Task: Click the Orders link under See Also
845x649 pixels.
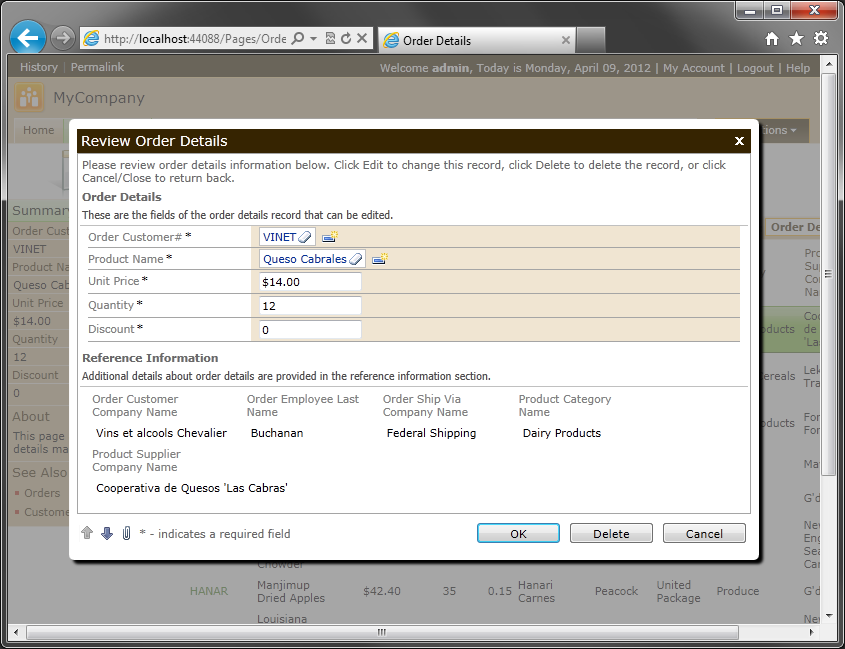Action: coord(42,493)
